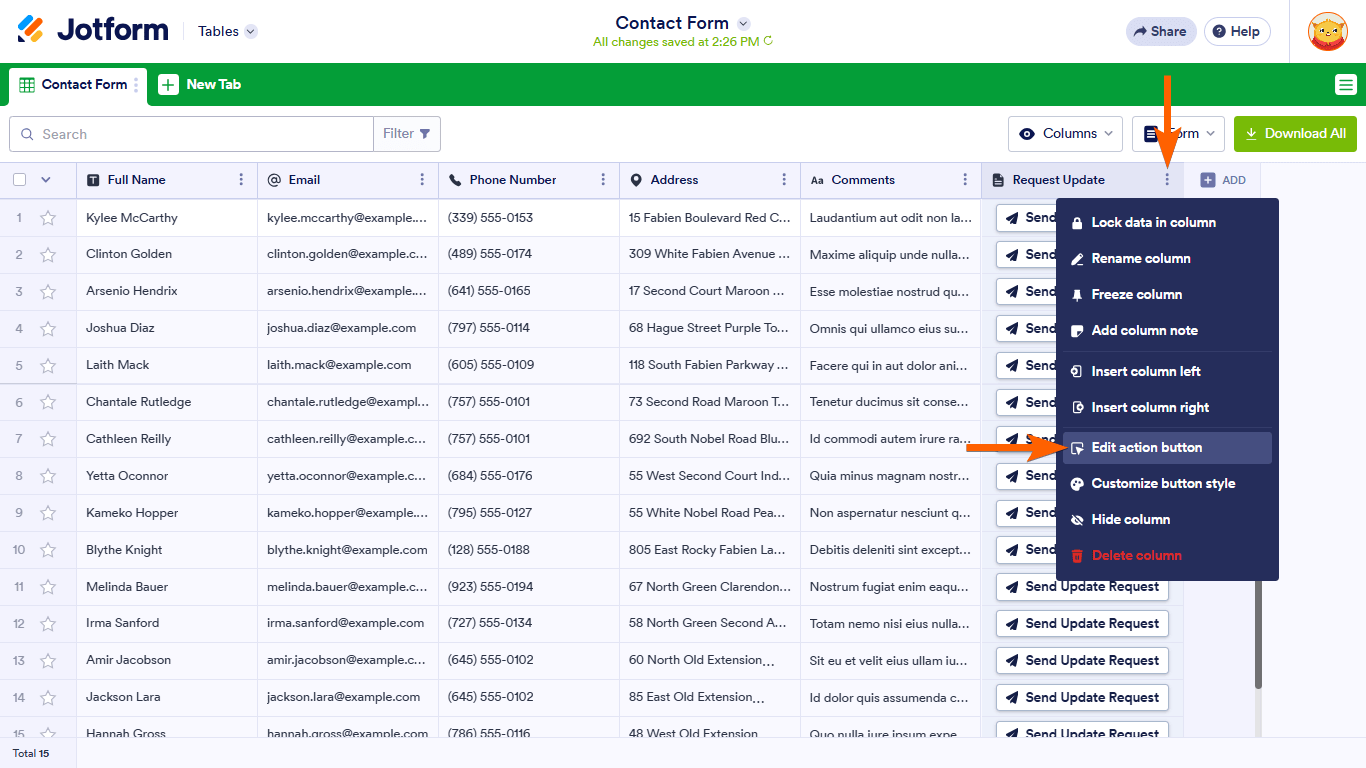
Task: Select Insert column left
Action: [x=1167, y=371]
